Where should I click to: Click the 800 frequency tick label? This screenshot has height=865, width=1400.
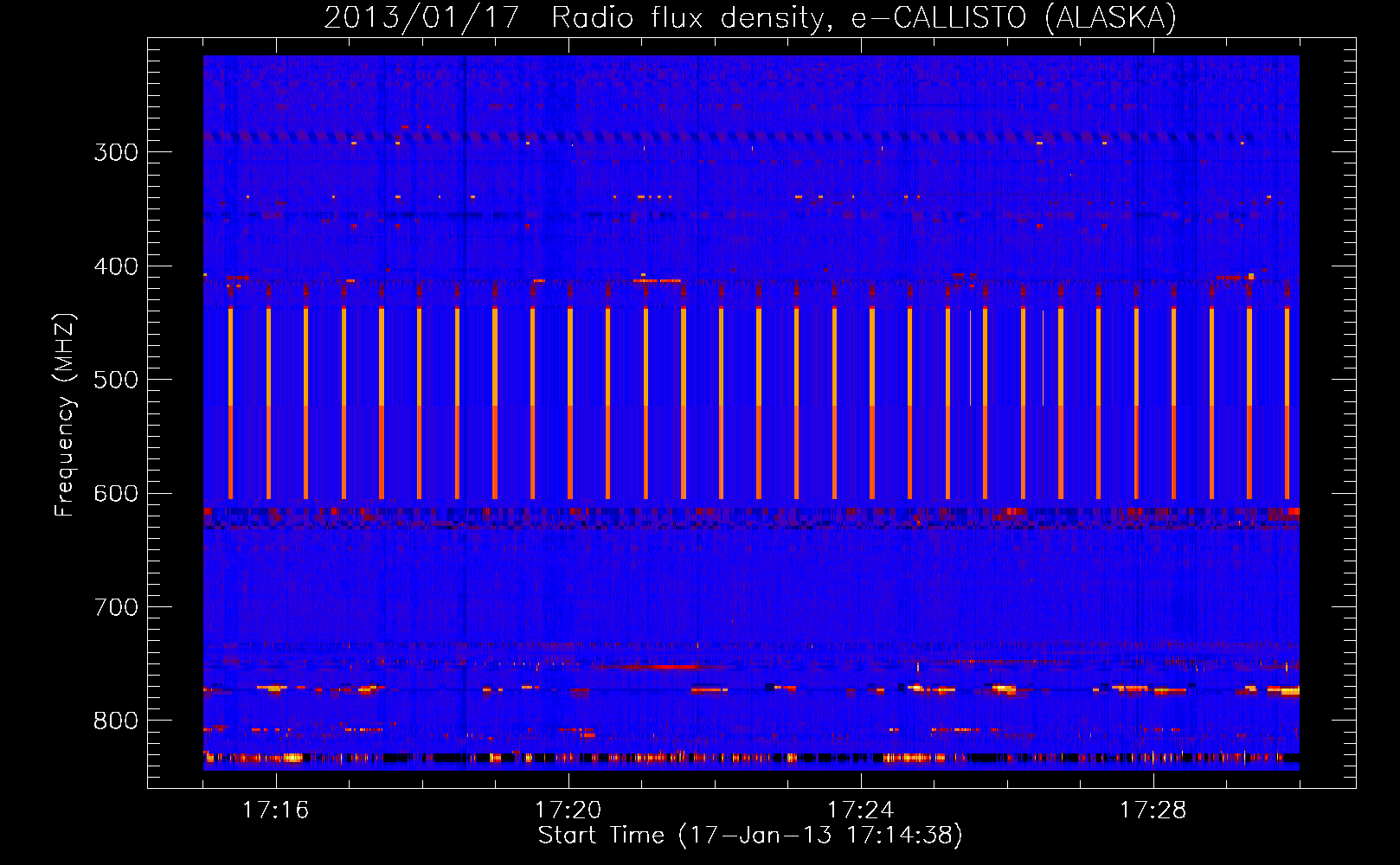pyautogui.click(x=116, y=721)
